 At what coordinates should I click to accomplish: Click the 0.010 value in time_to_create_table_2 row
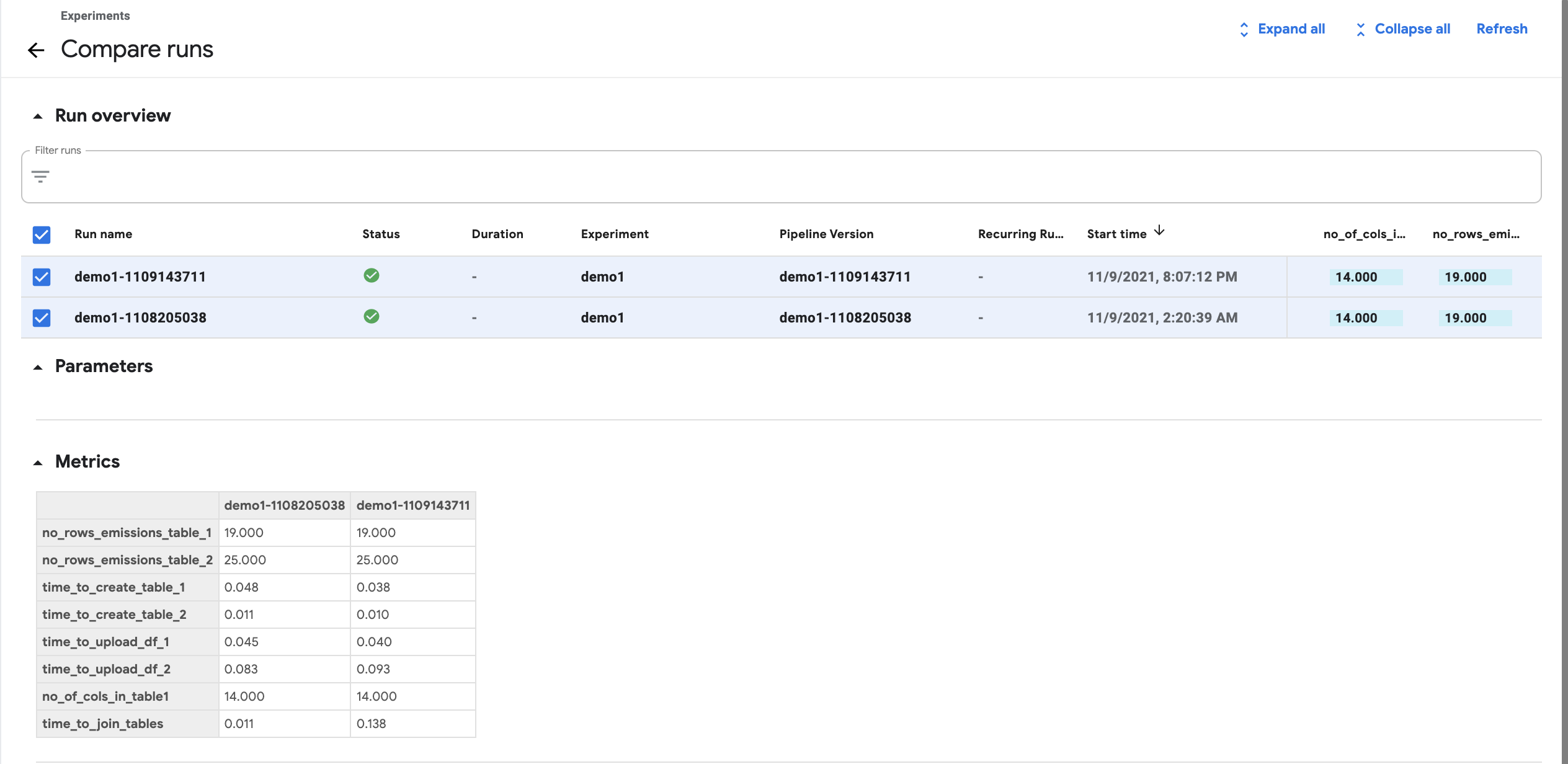[373, 615]
